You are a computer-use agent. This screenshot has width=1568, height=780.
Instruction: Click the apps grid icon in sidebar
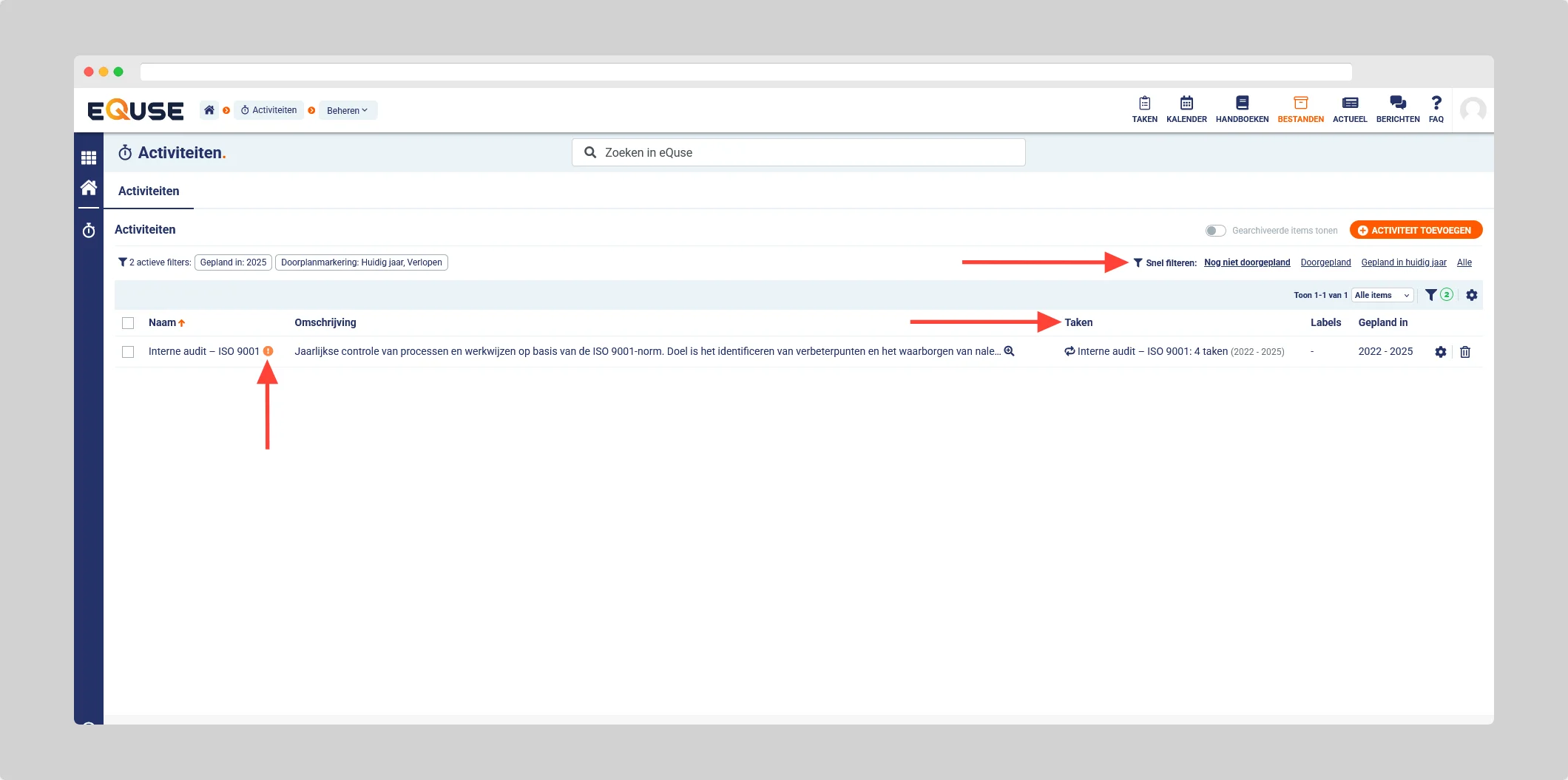pos(89,157)
